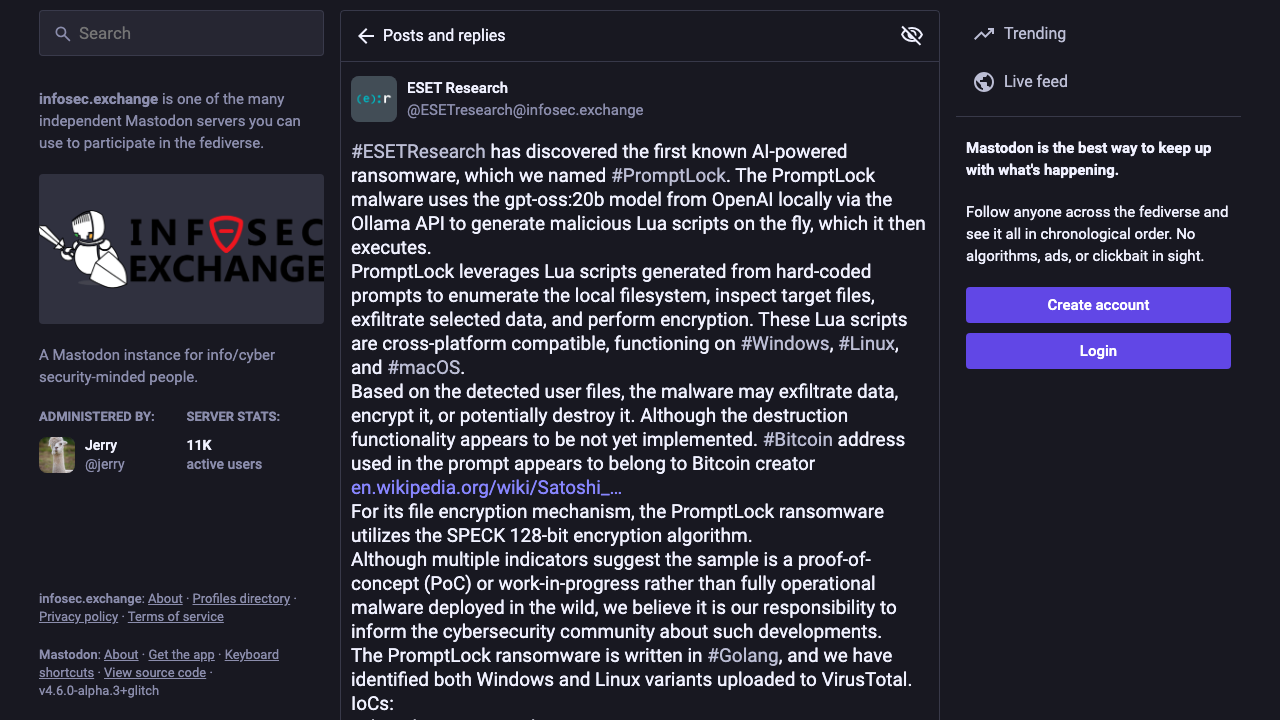Open the Terms of service link
Image resolution: width=1280 pixels, height=720 pixels.
(x=176, y=617)
